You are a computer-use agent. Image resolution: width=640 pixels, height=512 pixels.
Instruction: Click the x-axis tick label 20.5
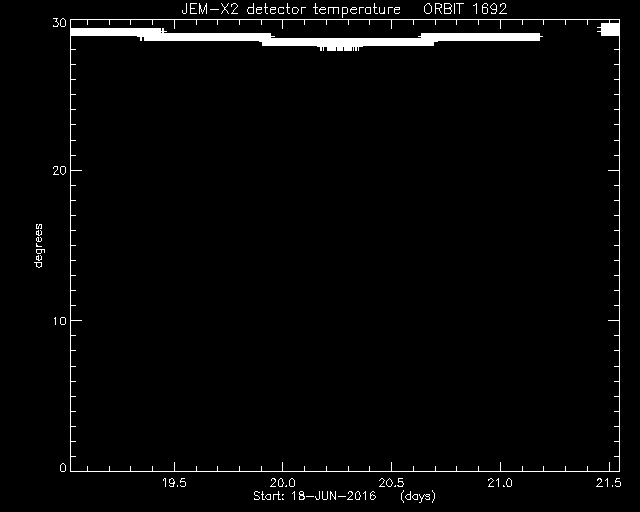coord(391,483)
